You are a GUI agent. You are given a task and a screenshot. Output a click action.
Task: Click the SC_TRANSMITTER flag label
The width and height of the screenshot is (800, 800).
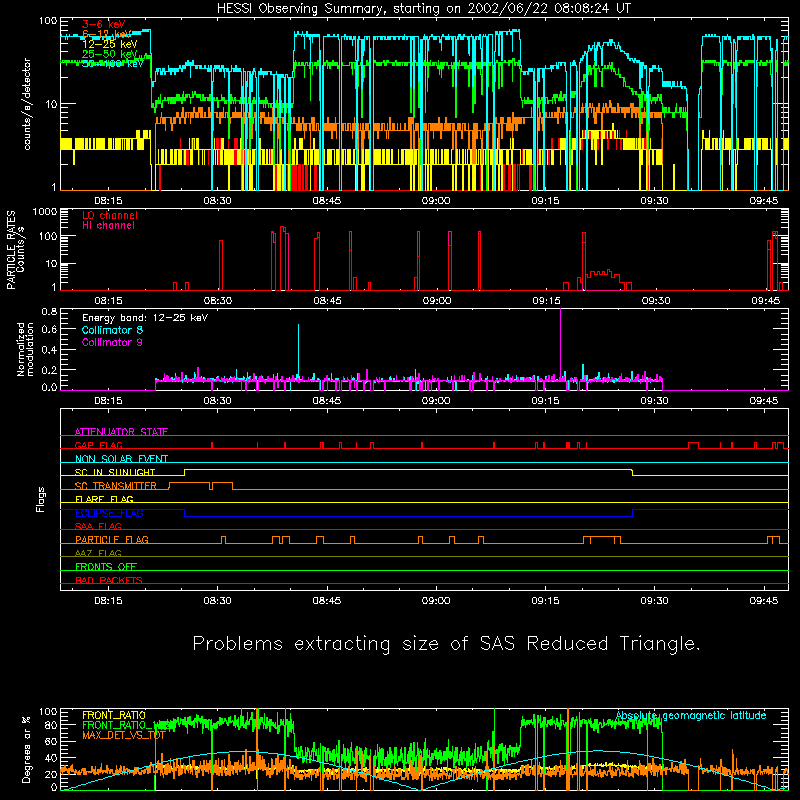coord(116,486)
